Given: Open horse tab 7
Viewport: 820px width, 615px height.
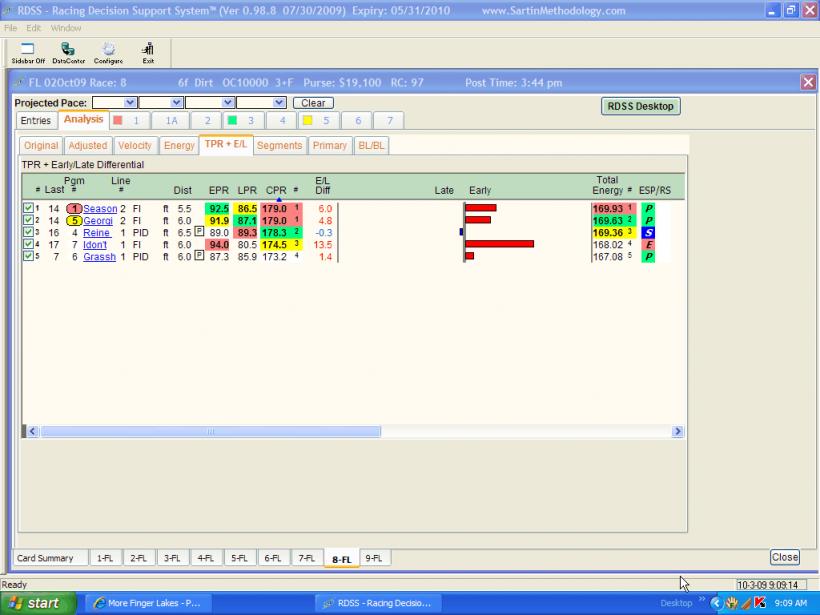Looking at the screenshot, I should [x=390, y=121].
